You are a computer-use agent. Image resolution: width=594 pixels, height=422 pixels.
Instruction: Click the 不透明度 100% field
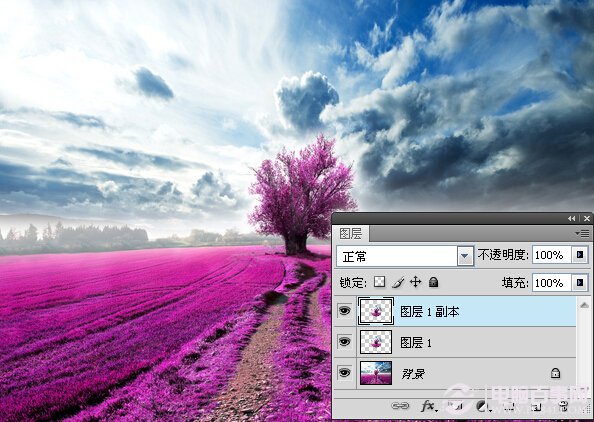[x=551, y=255]
